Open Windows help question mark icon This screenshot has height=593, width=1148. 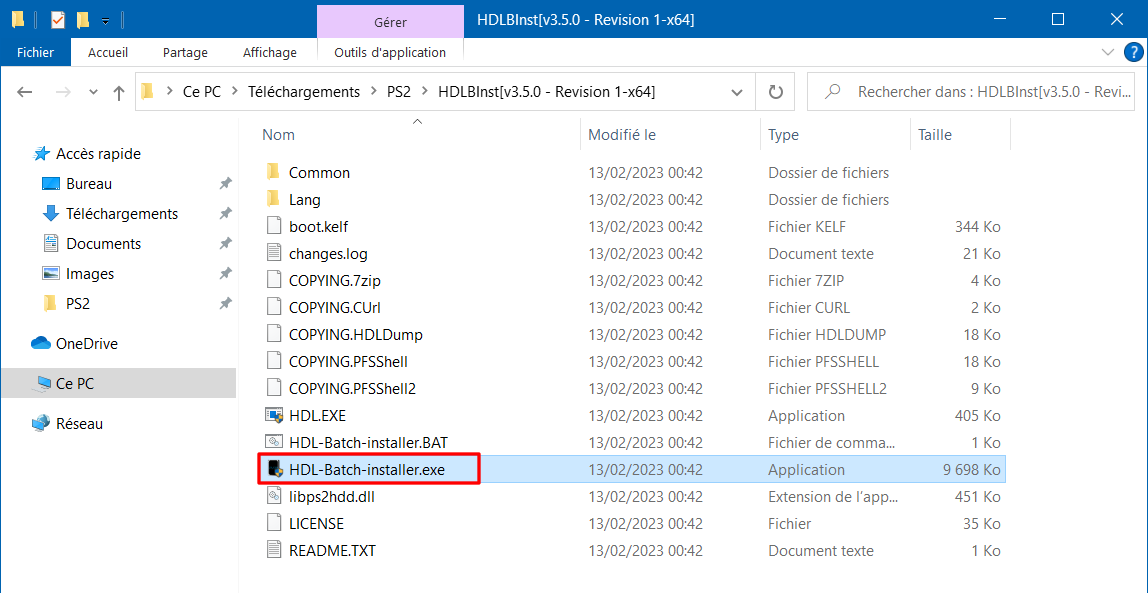click(x=1132, y=53)
